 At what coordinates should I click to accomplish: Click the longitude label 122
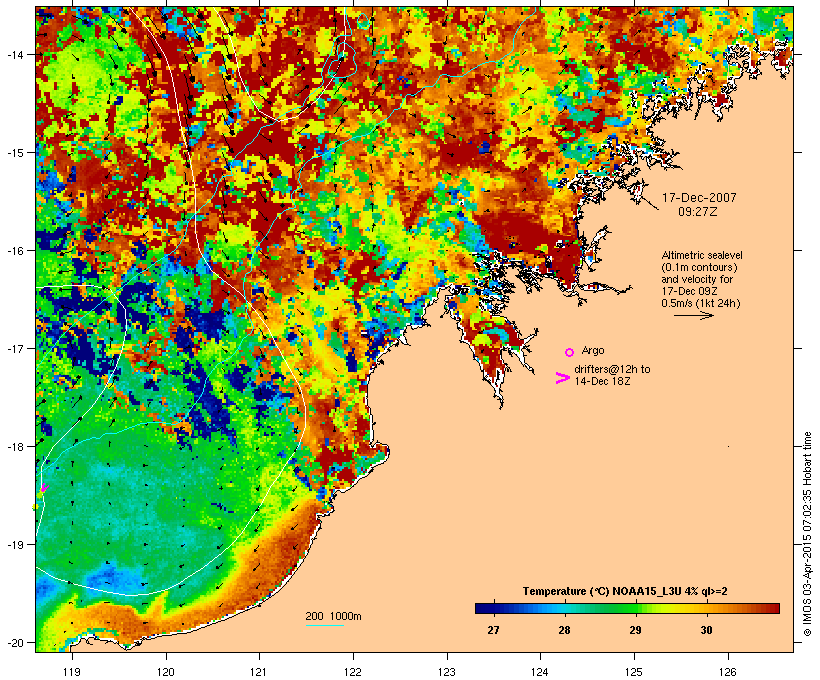[353, 672]
